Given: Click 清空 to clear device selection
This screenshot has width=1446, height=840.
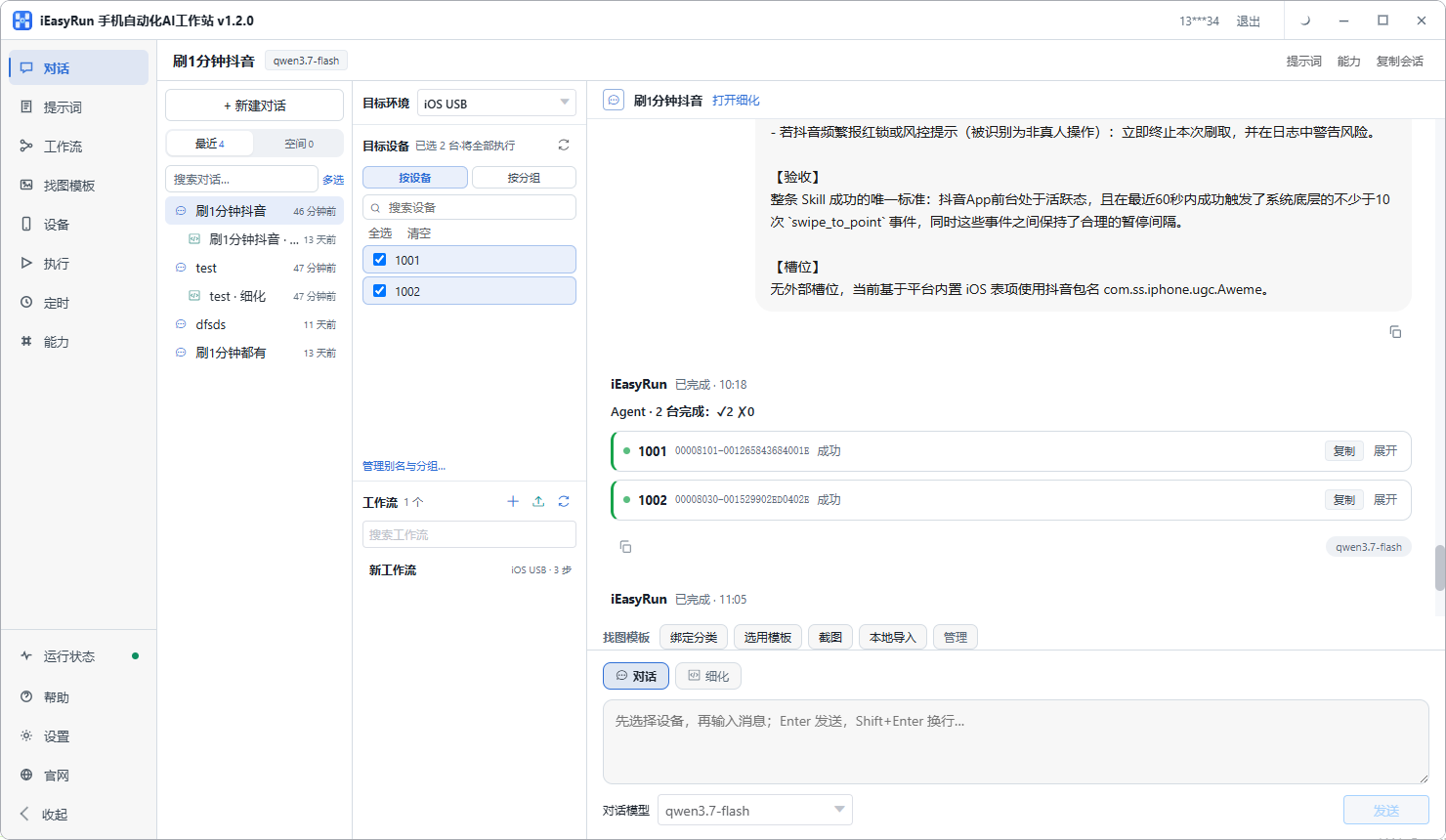Looking at the screenshot, I should [x=419, y=233].
